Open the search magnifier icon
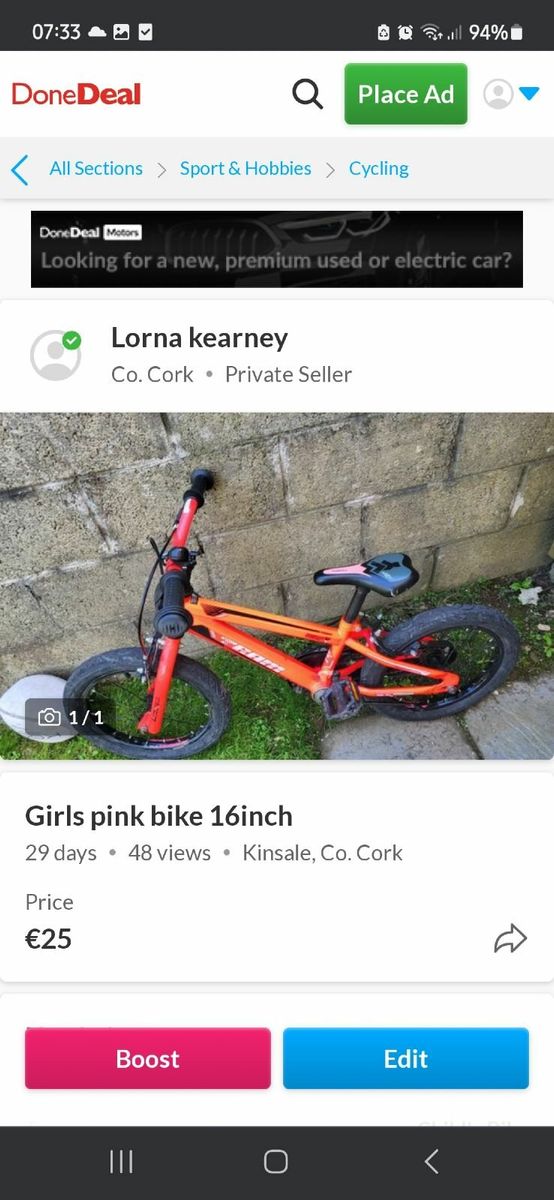The image size is (554, 1200). point(308,94)
